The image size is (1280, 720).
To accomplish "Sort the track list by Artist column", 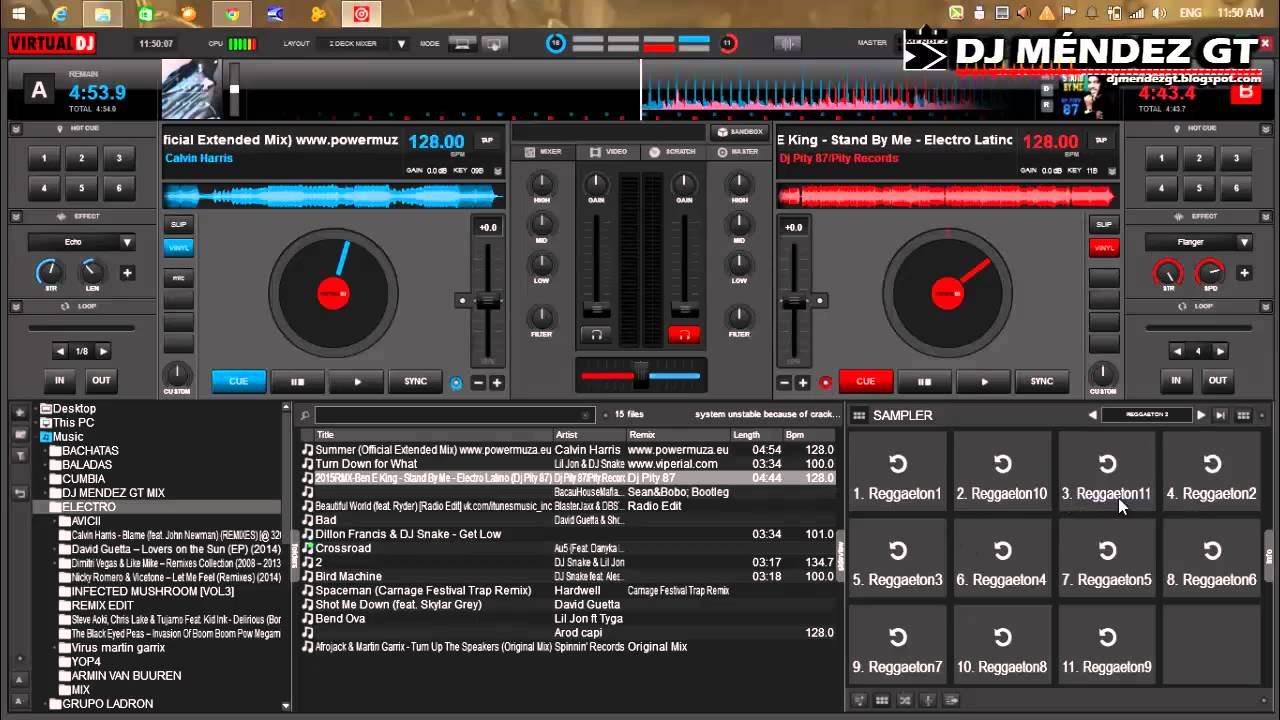I will pyautogui.click(x=590, y=435).
